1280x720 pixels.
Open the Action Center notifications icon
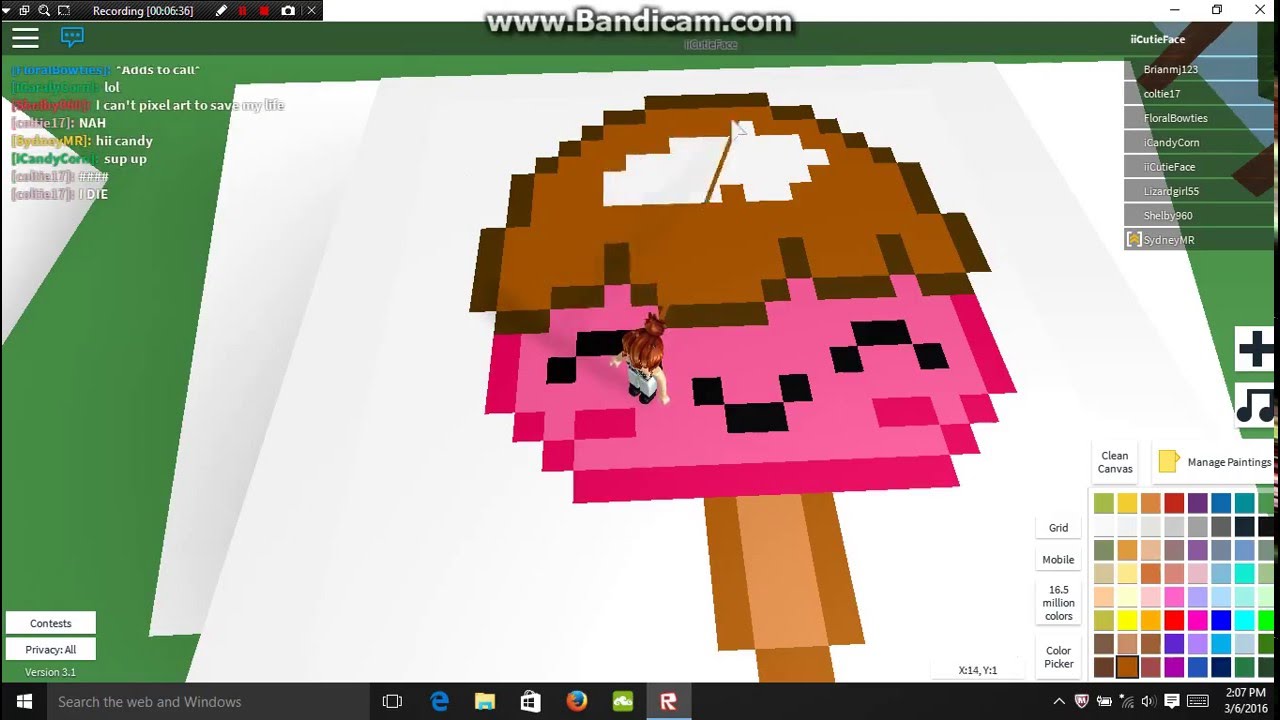point(1171,702)
